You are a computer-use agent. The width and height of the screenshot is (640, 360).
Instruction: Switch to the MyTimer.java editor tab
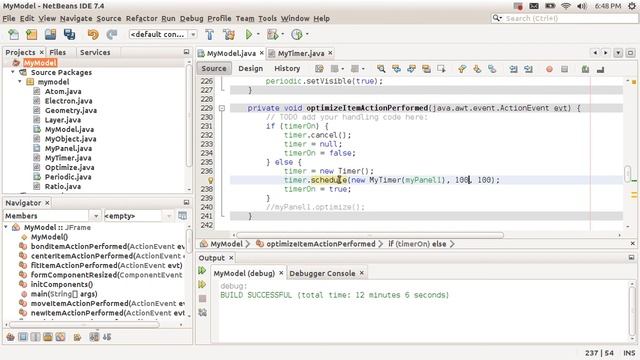pyautogui.click(x=300, y=53)
